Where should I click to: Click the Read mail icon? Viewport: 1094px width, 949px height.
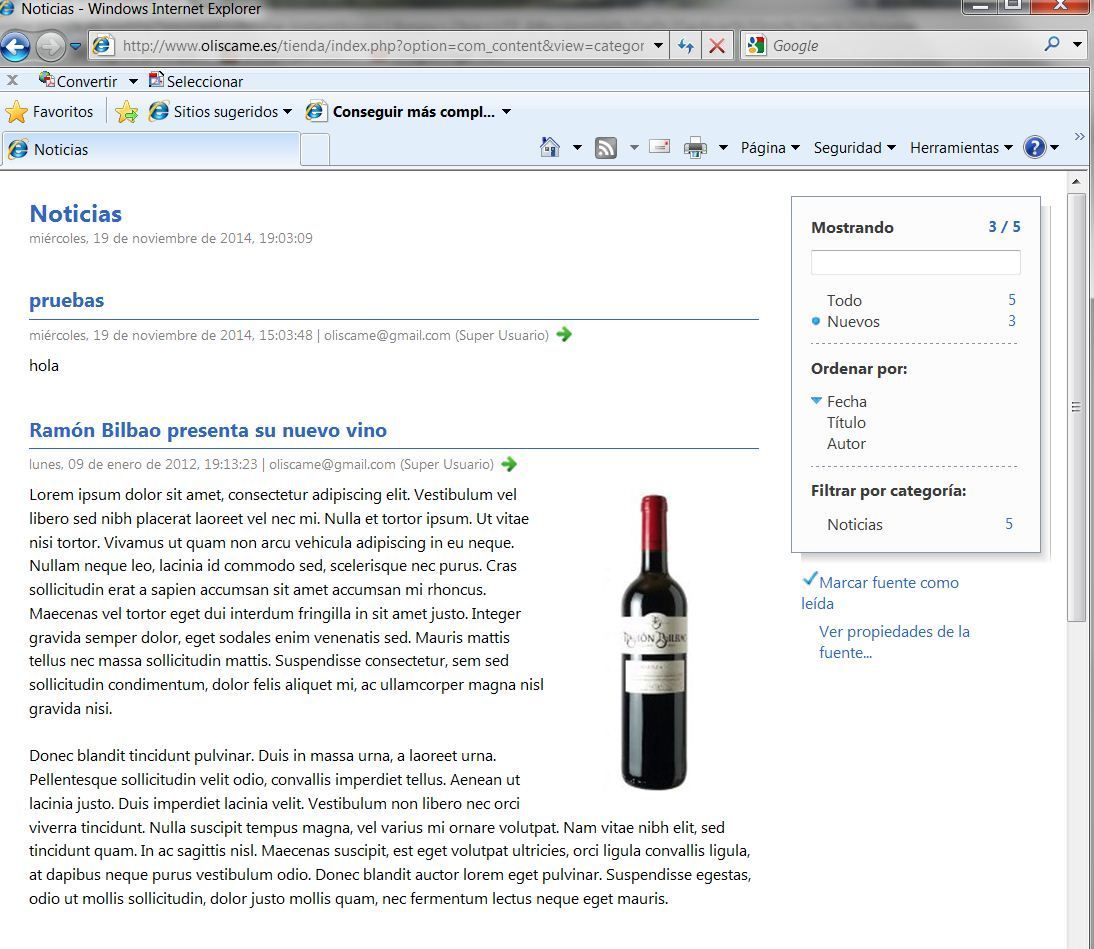tap(659, 147)
